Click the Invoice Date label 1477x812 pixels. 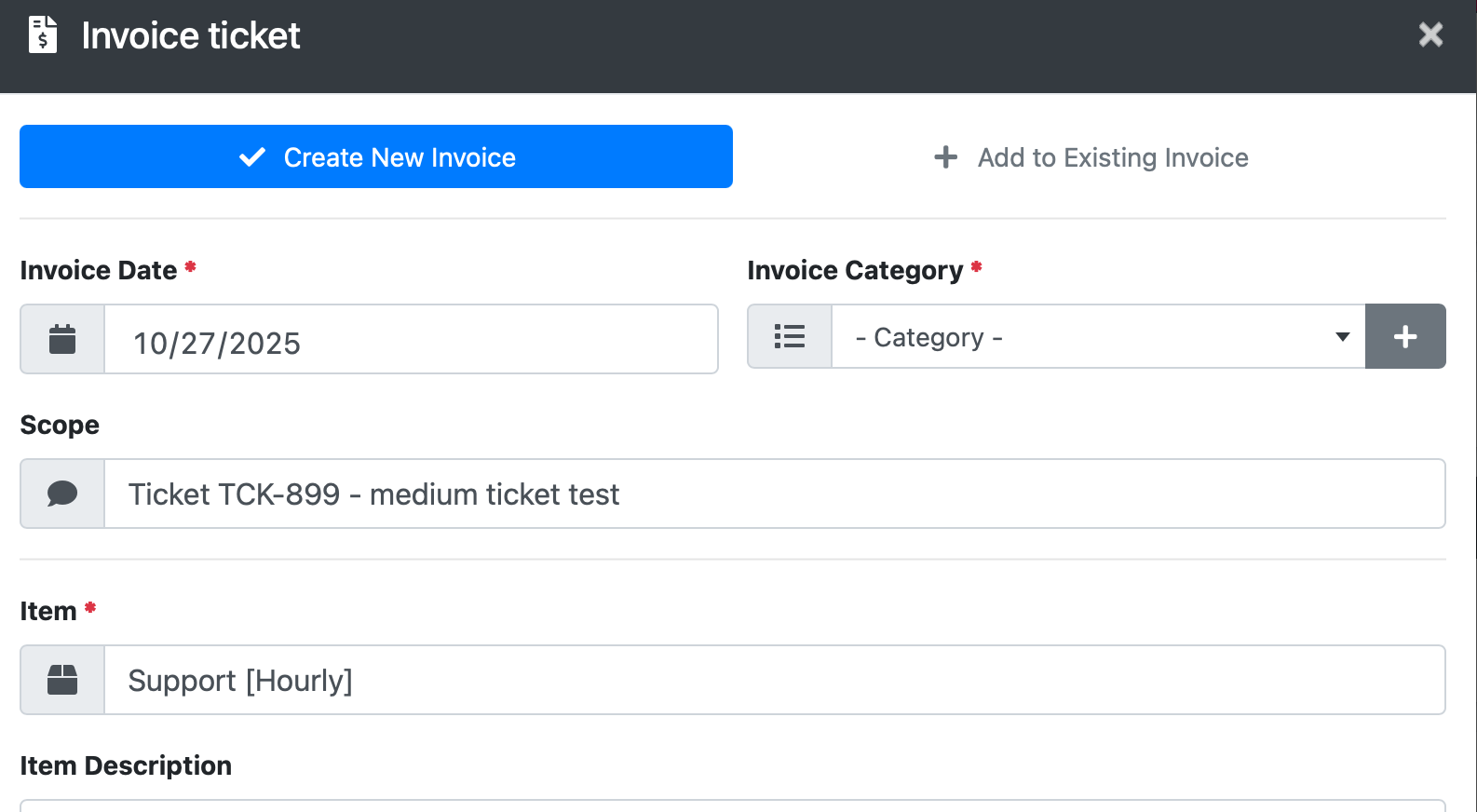[98, 270]
